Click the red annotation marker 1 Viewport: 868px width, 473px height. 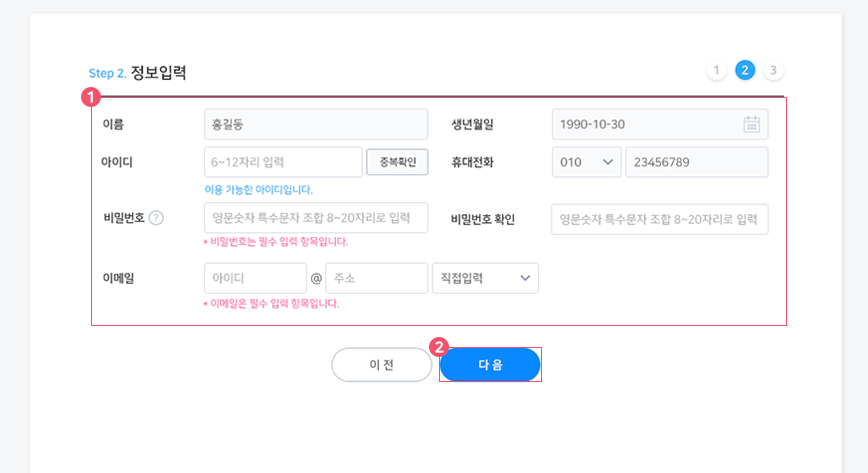tap(91, 97)
